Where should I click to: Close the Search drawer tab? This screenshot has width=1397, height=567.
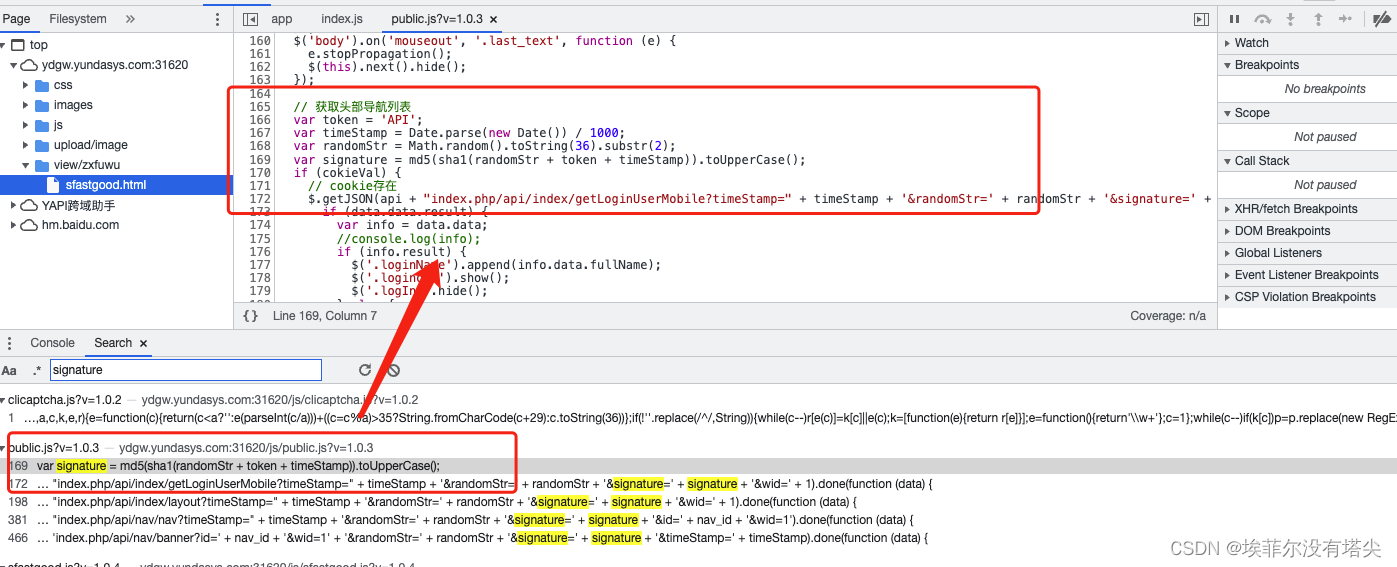[x=143, y=343]
